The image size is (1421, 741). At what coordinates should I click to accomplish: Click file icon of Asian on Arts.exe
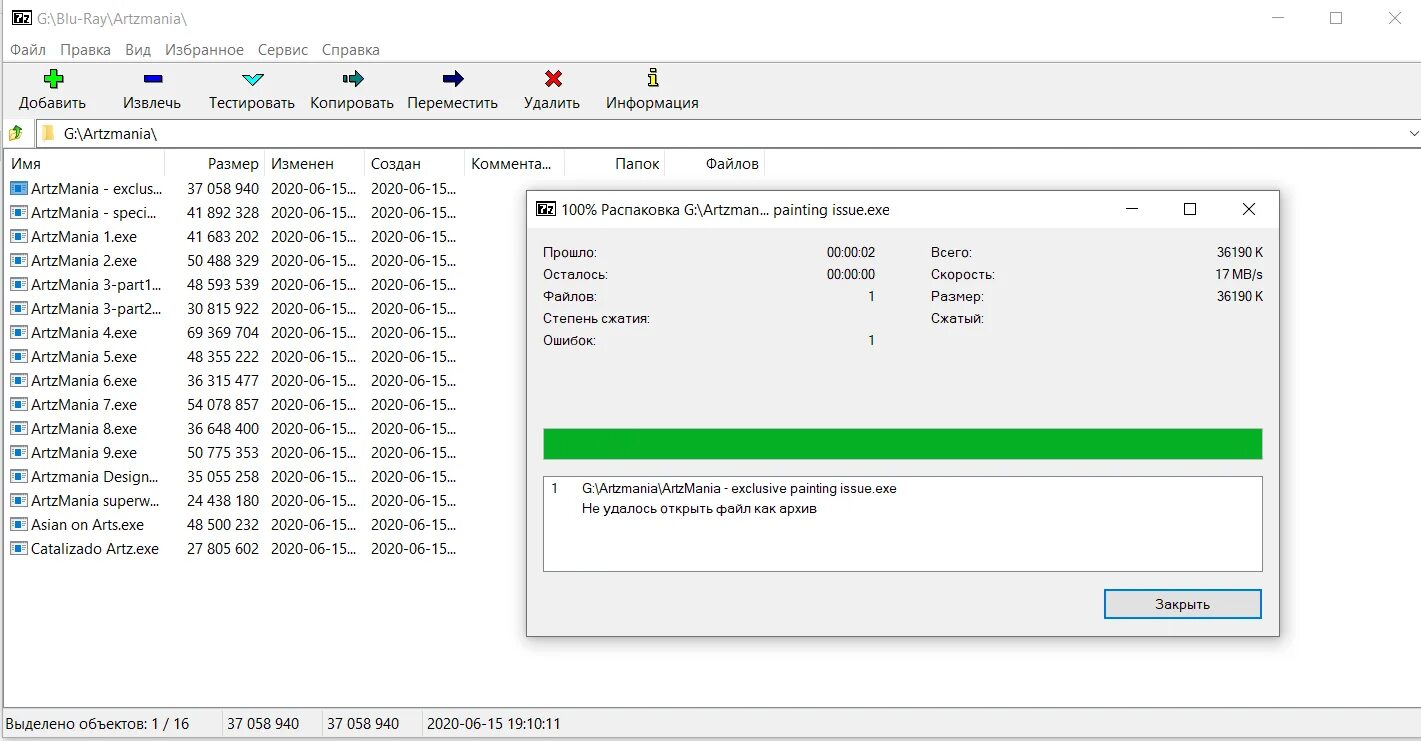pyautogui.click(x=19, y=524)
